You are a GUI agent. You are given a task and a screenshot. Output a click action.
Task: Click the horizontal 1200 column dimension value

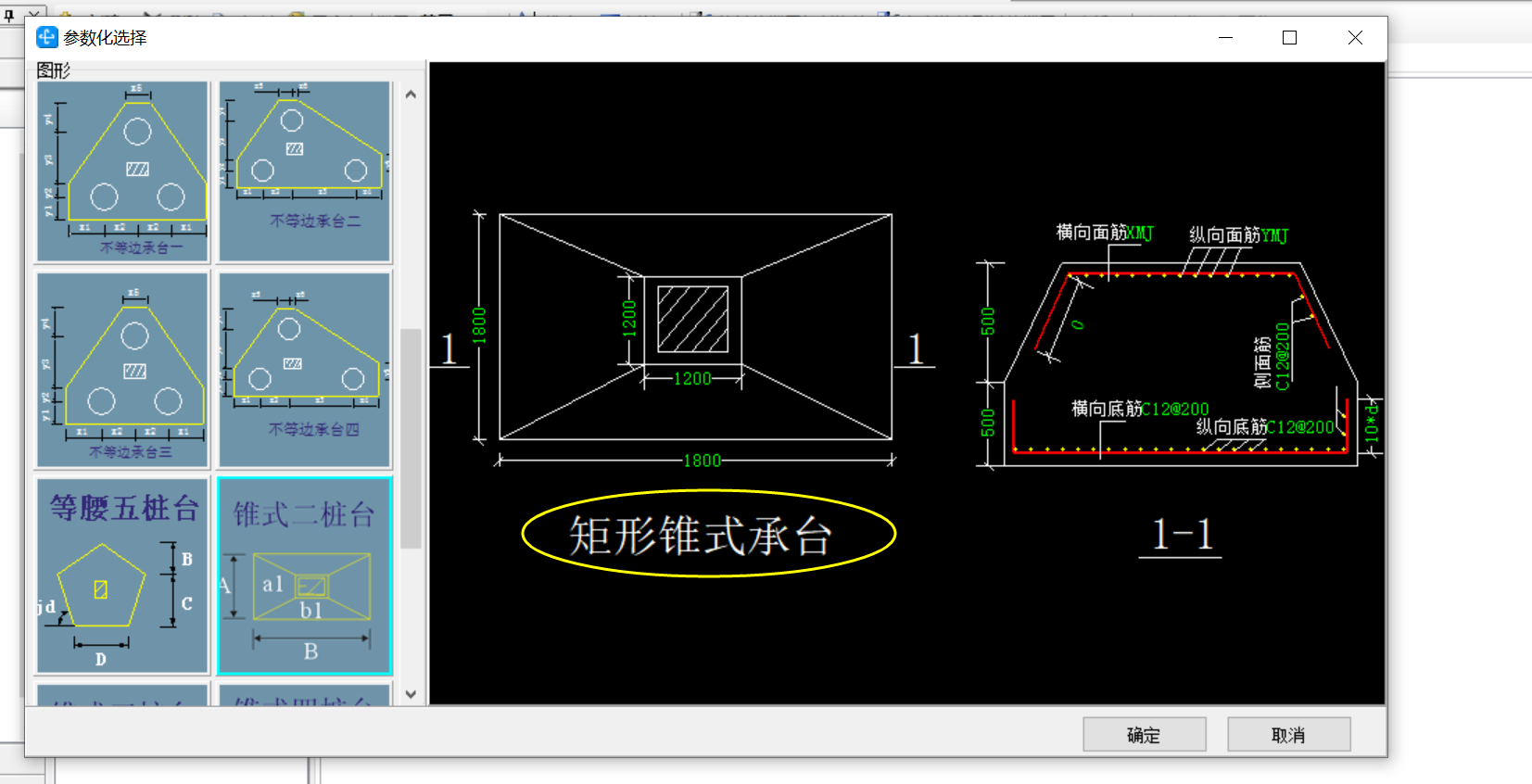coord(692,379)
